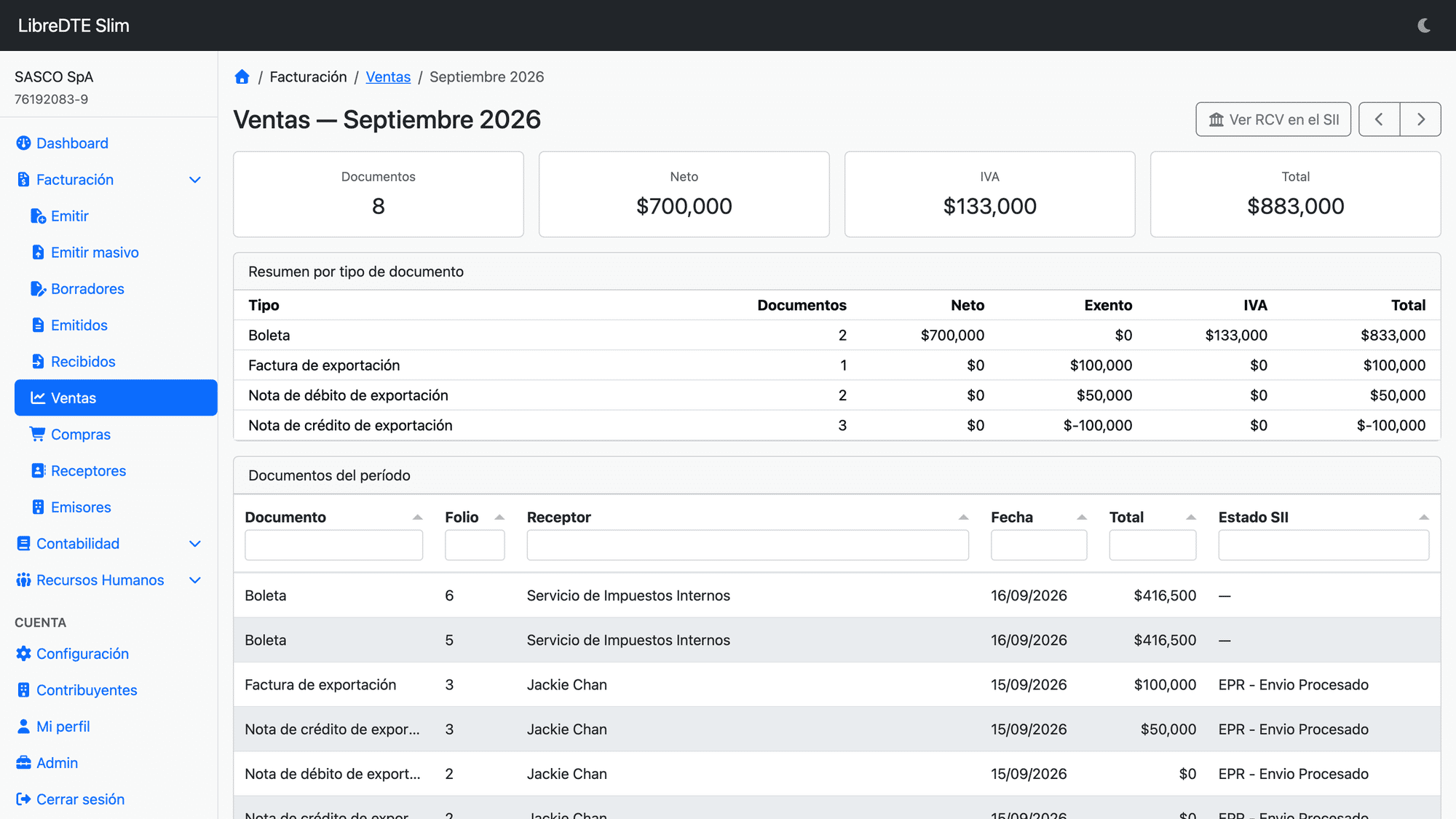The image size is (1456, 819).
Task: Toggle dark mode with the moon icon
Action: tap(1424, 25)
